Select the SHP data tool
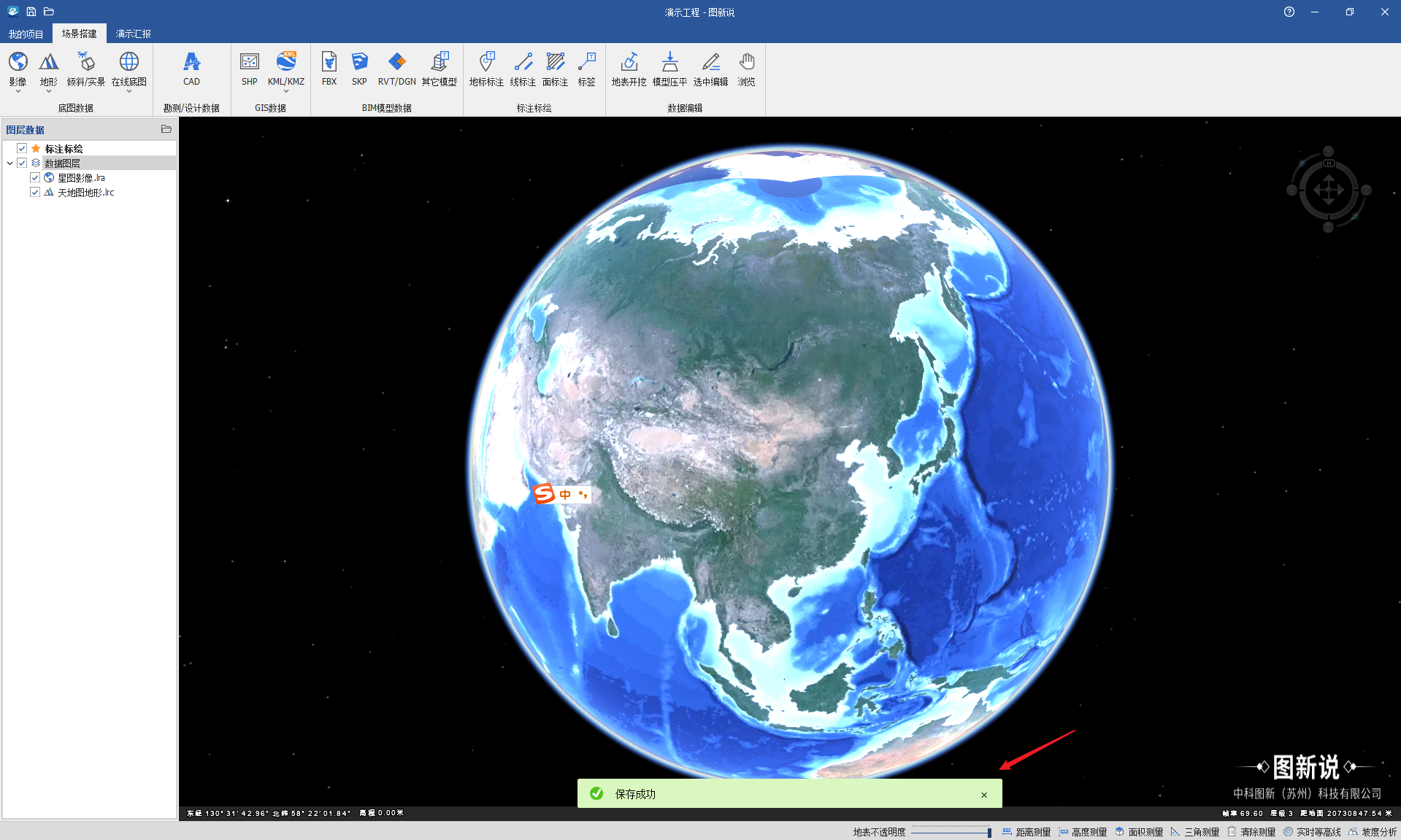1401x840 pixels. pyautogui.click(x=250, y=63)
